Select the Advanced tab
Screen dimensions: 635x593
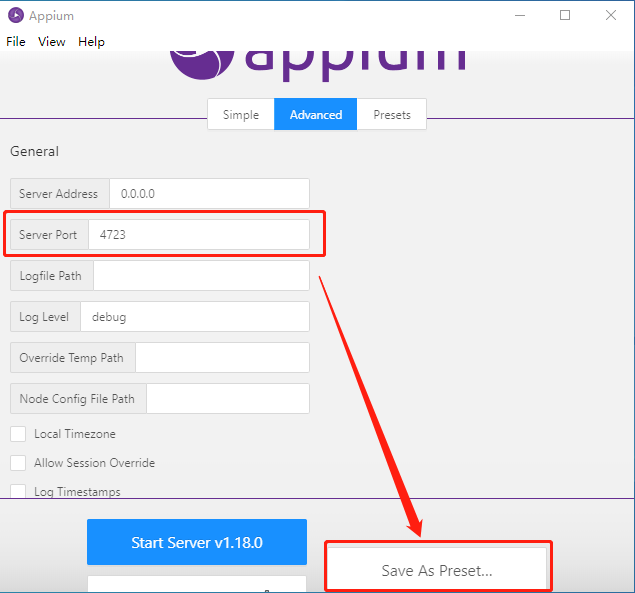tap(315, 115)
